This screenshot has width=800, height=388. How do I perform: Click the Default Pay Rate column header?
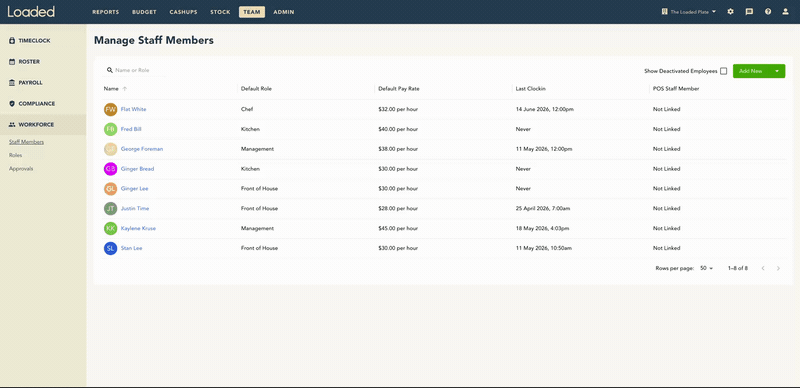click(x=399, y=89)
